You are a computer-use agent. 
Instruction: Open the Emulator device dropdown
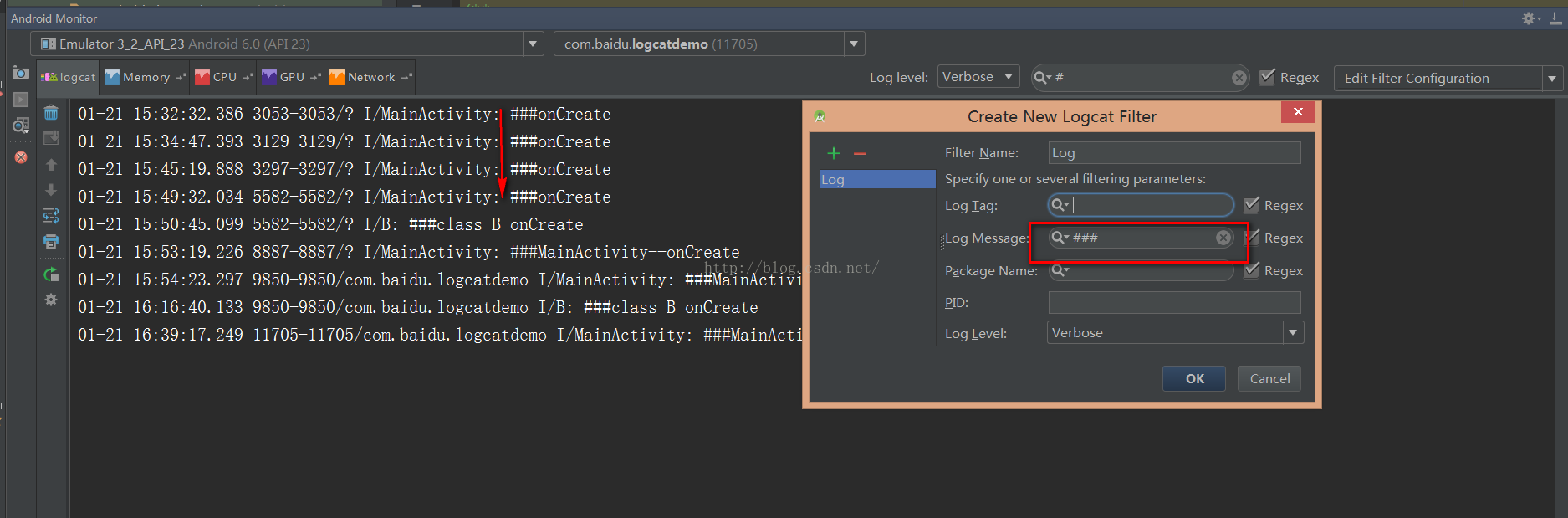pyautogui.click(x=533, y=44)
